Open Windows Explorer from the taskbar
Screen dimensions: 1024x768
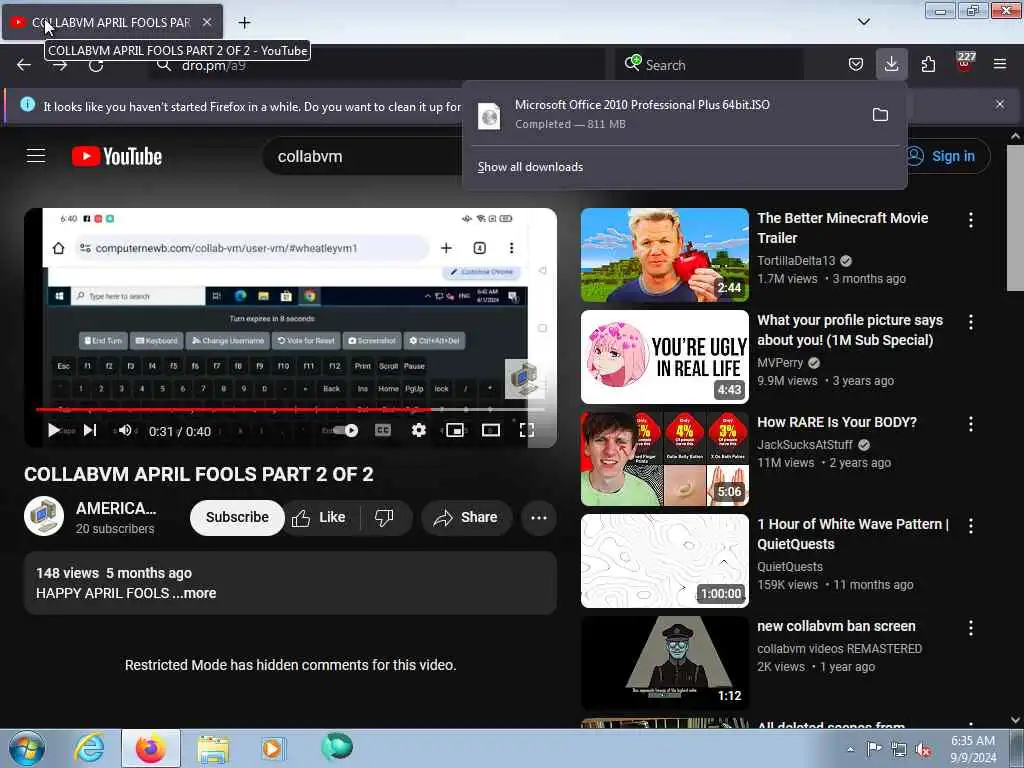click(x=213, y=749)
